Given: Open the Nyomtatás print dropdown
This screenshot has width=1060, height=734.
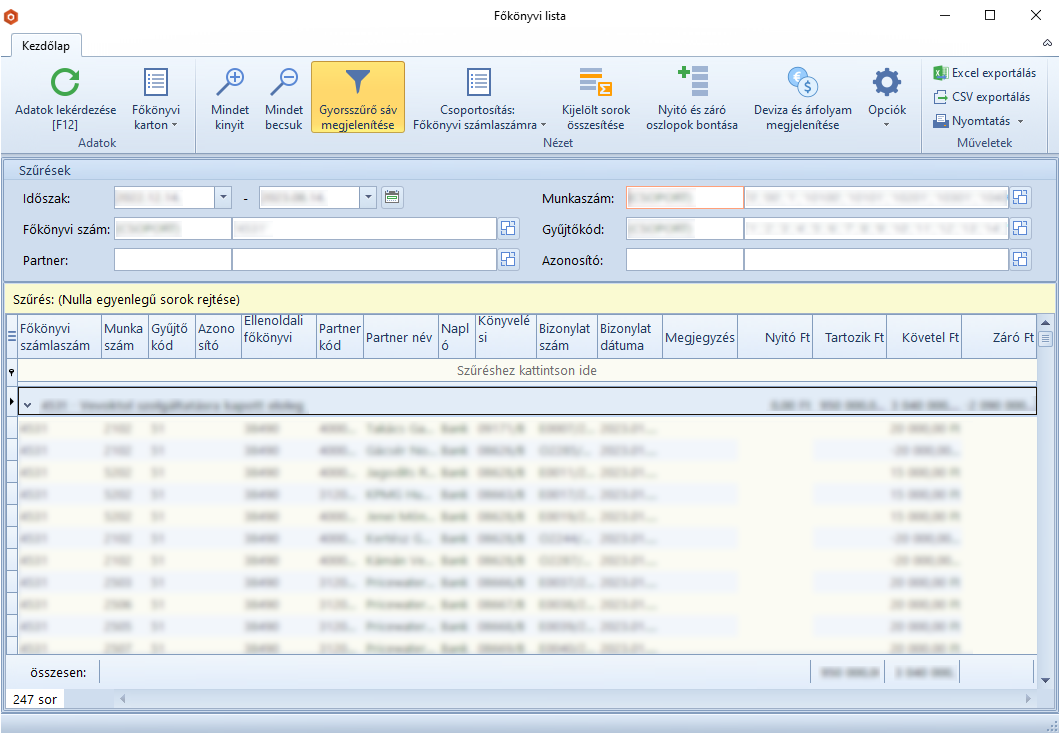Looking at the screenshot, I should (979, 121).
